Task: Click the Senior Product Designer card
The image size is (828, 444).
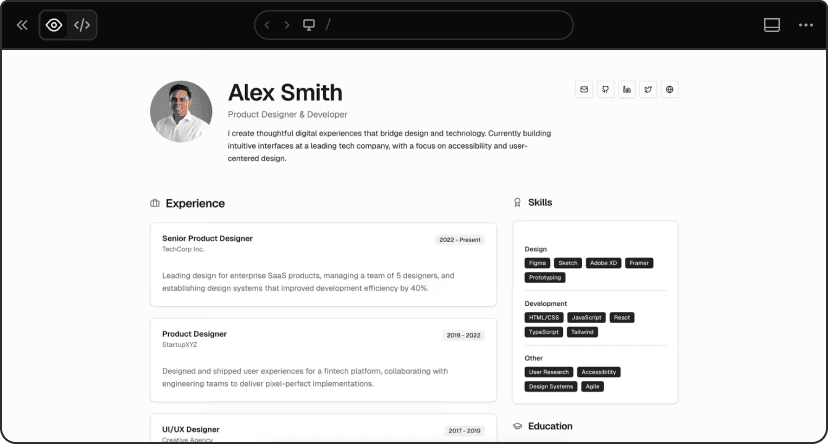Action: [x=323, y=264]
